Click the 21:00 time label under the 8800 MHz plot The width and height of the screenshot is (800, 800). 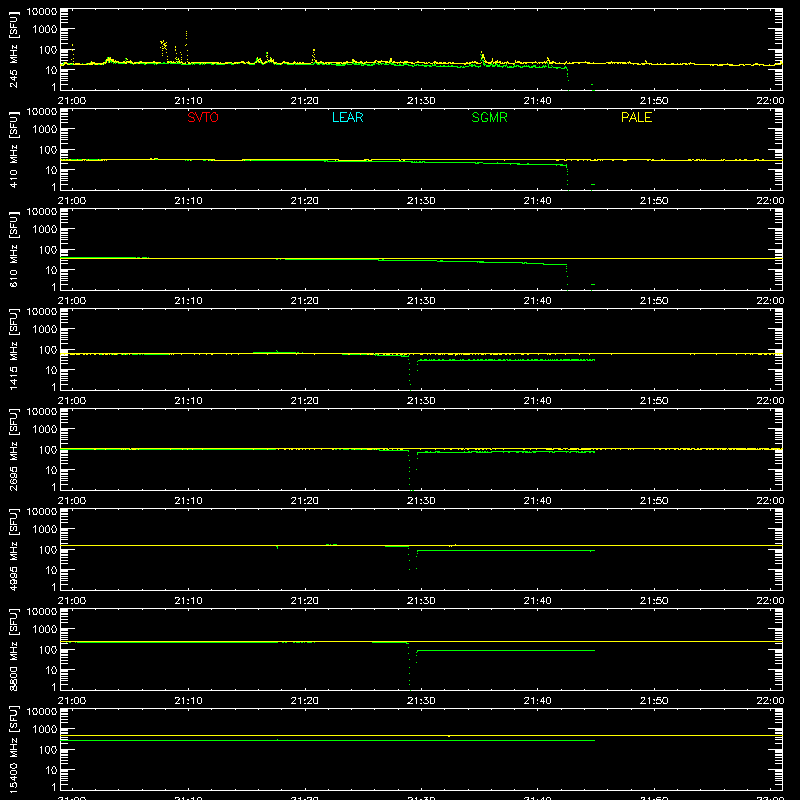(x=72, y=701)
